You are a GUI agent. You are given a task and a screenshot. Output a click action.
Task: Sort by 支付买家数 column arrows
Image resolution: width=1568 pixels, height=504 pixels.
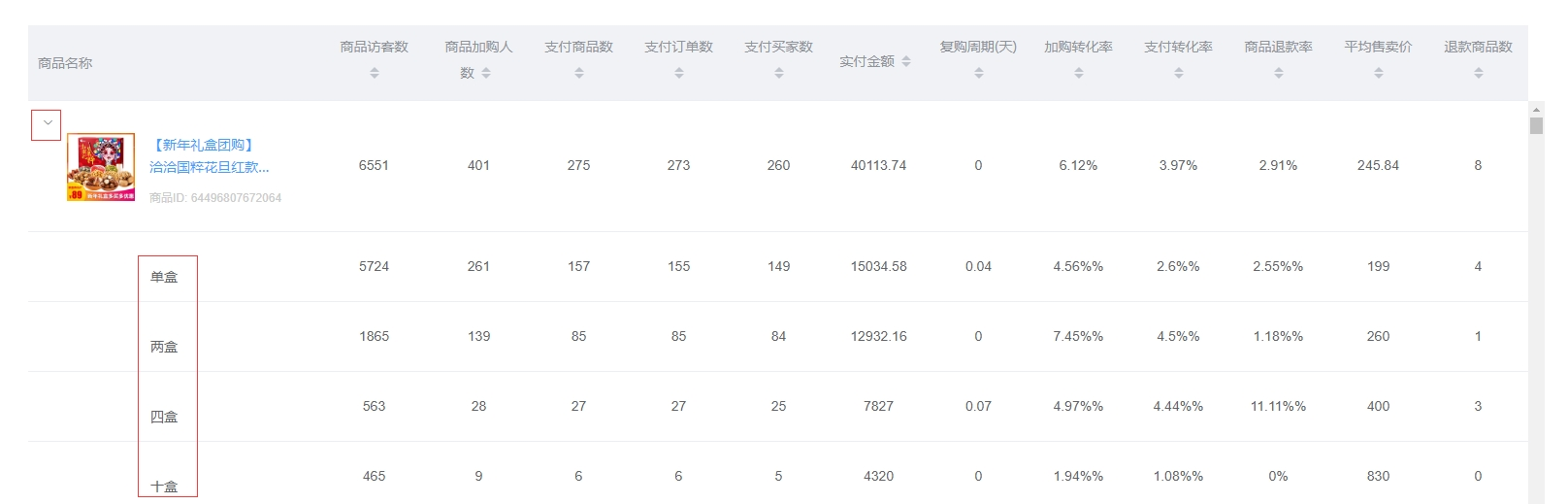pos(779,73)
